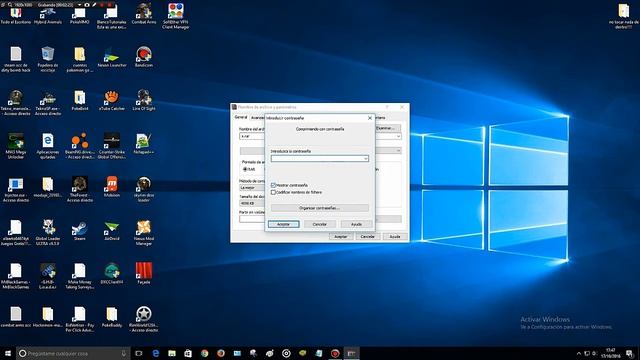Focus the Introduzca la contraseña input box
The height and width of the screenshot is (360, 640).
(x=320, y=158)
